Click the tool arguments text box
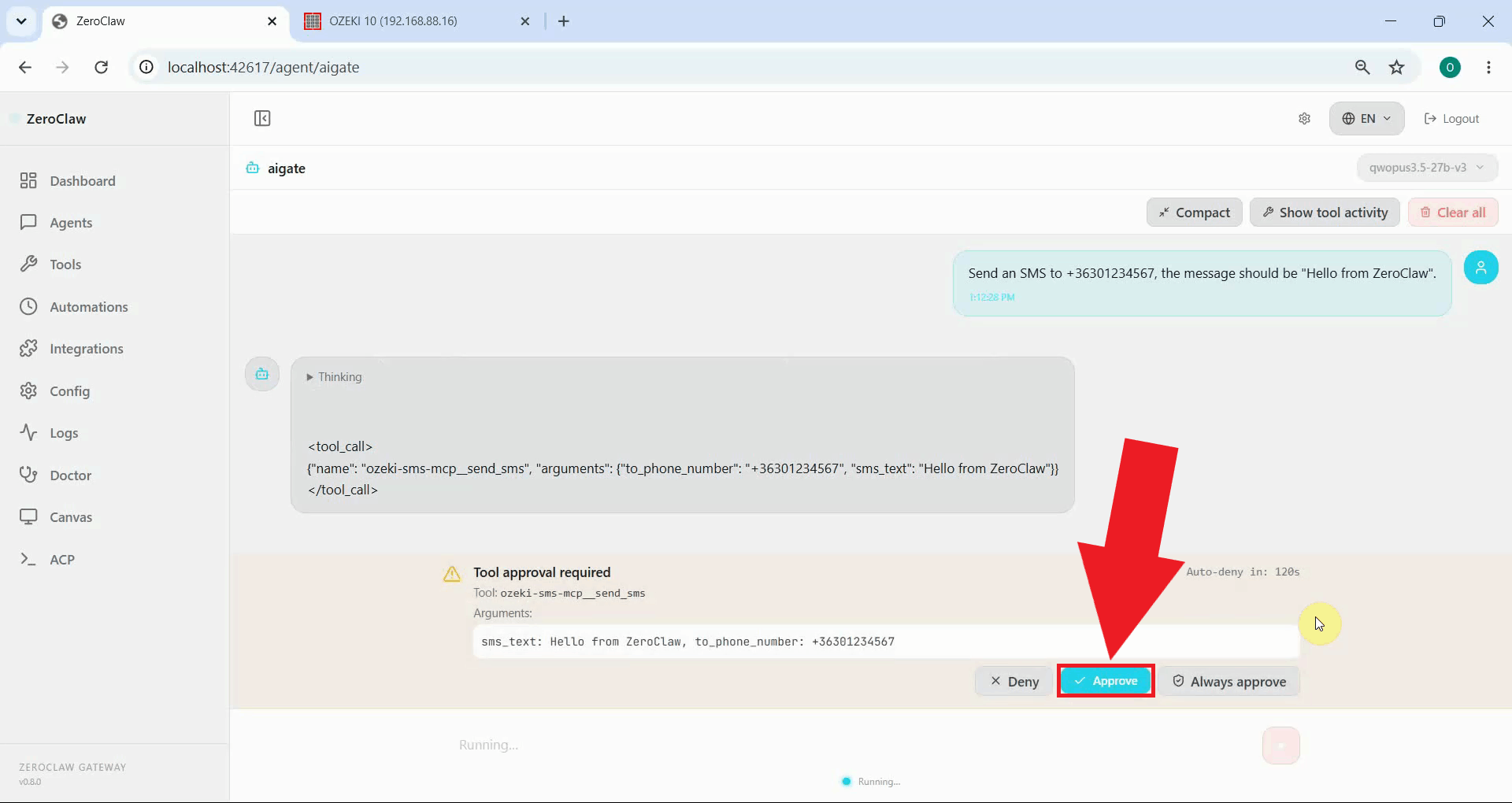Screen dimensions: 1512x803 (x=885, y=642)
